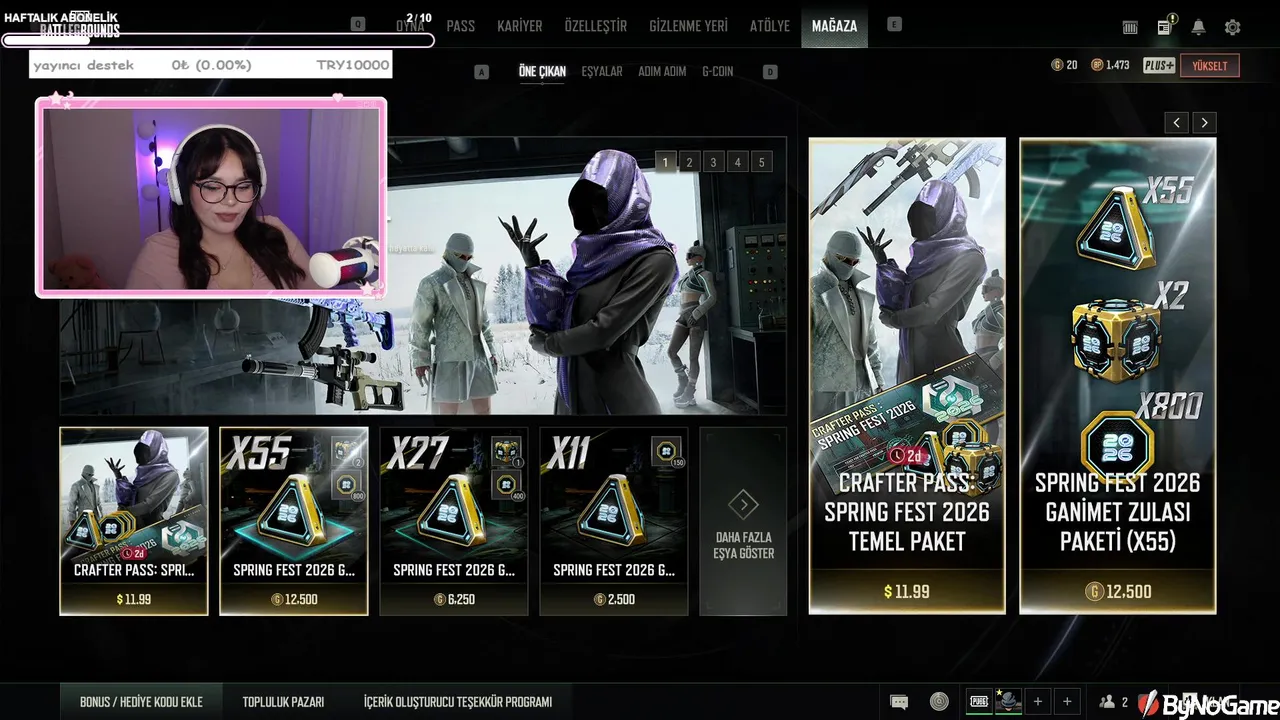Open İÇERİK OLUŞTURUCU TEŞEKKÜR PROGRAMI

pos(458,702)
